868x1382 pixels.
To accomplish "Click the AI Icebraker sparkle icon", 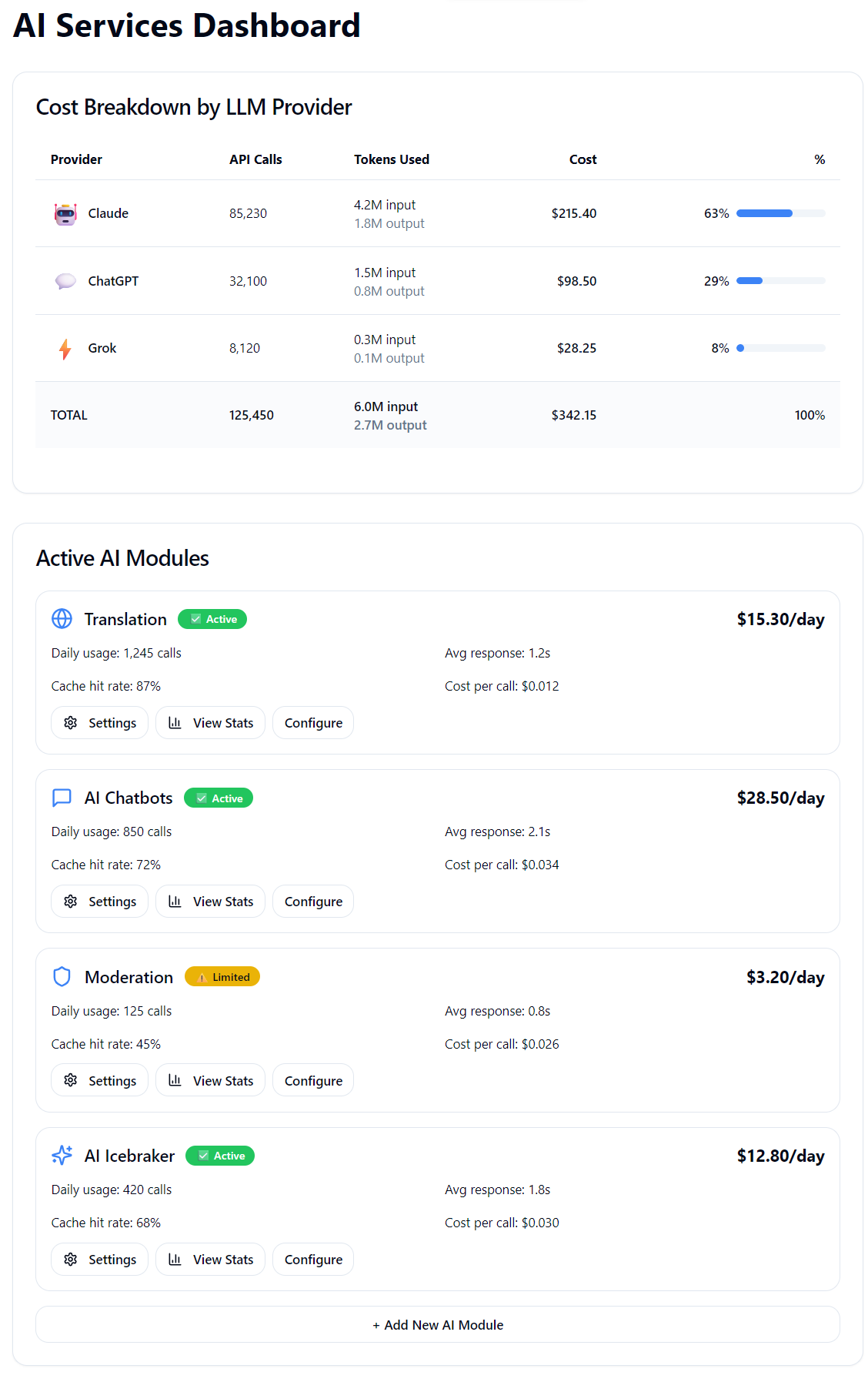I will click(x=62, y=1156).
